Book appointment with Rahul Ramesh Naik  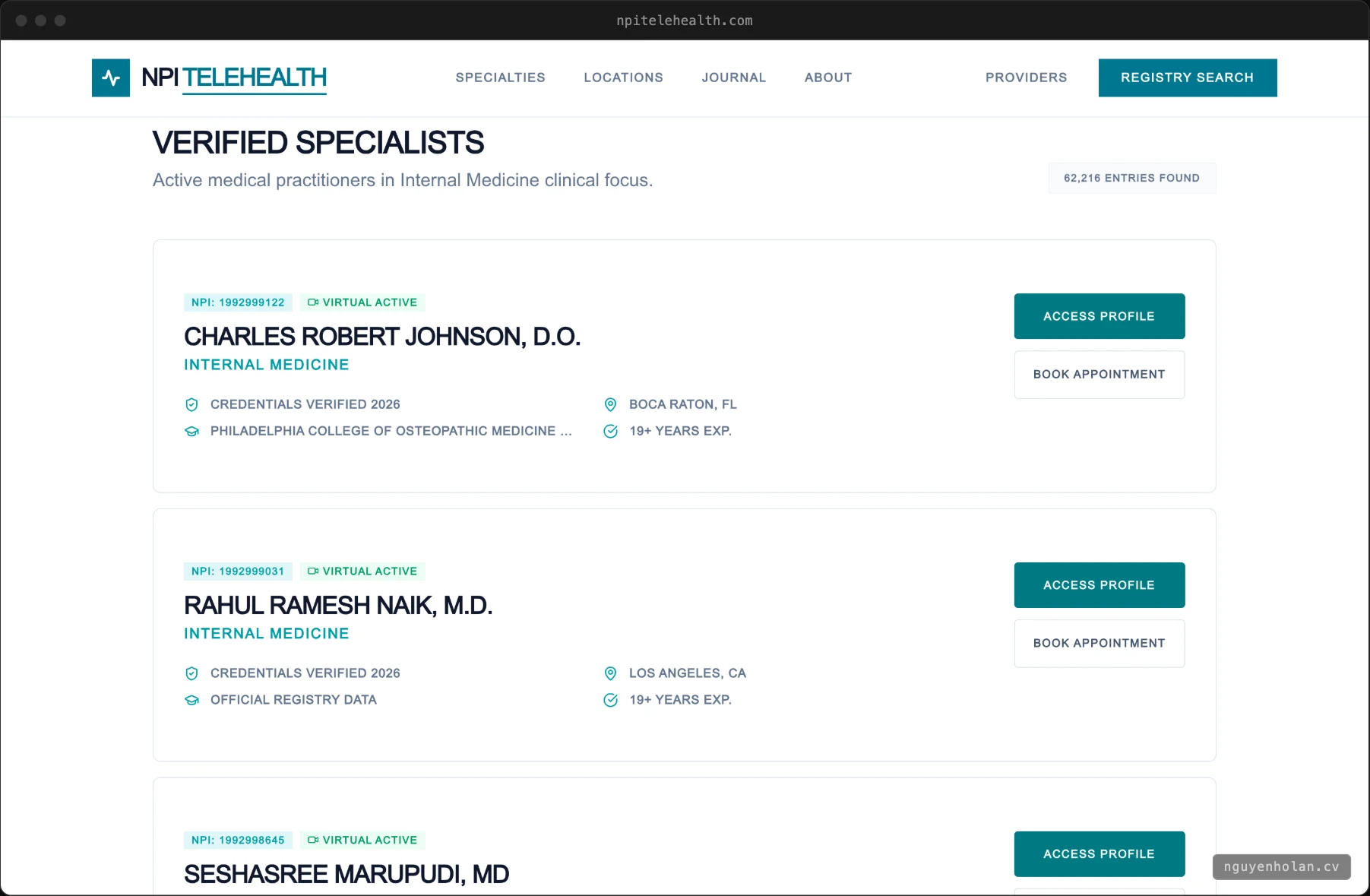[x=1099, y=644]
